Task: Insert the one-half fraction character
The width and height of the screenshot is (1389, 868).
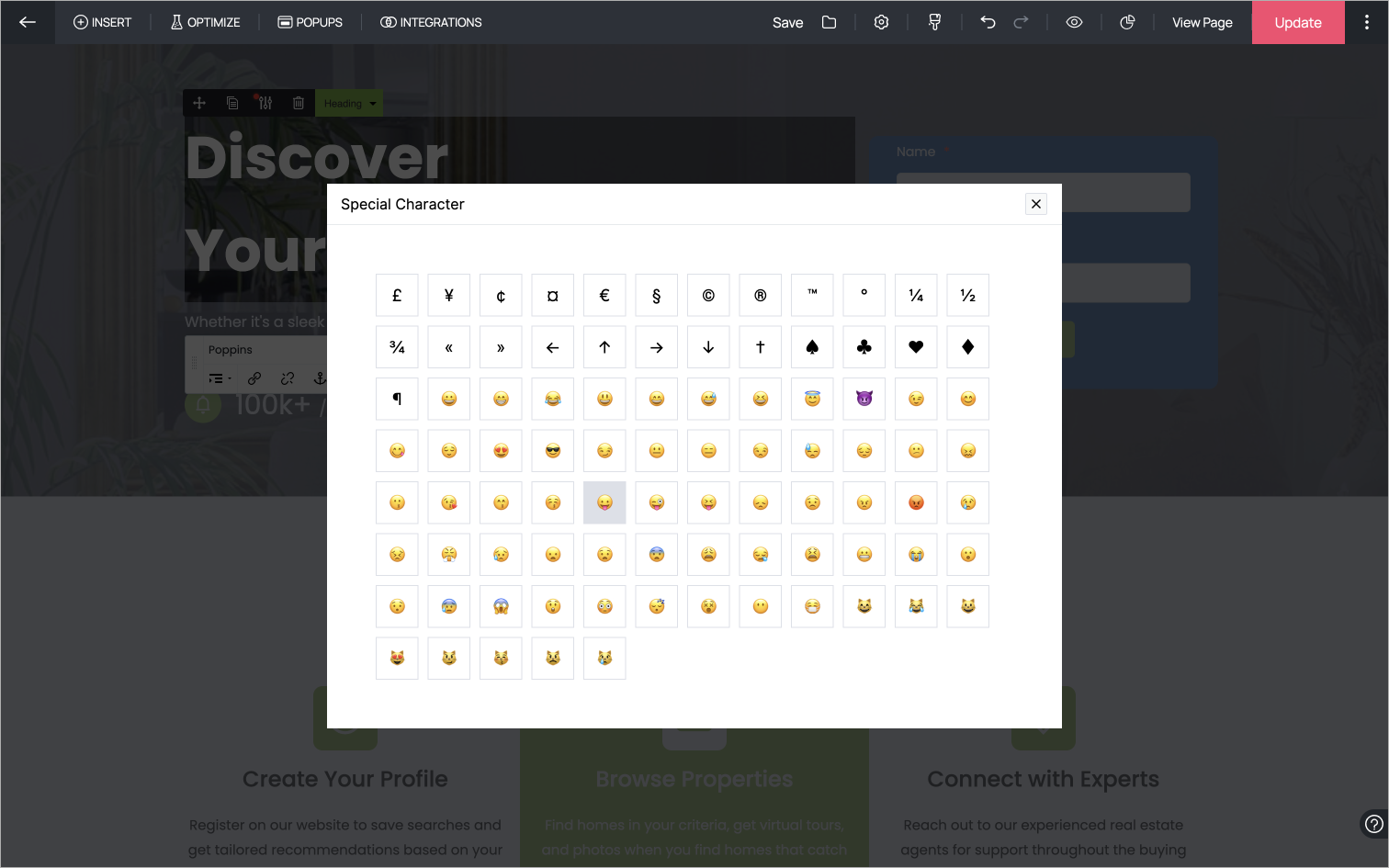Action: click(x=968, y=296)
